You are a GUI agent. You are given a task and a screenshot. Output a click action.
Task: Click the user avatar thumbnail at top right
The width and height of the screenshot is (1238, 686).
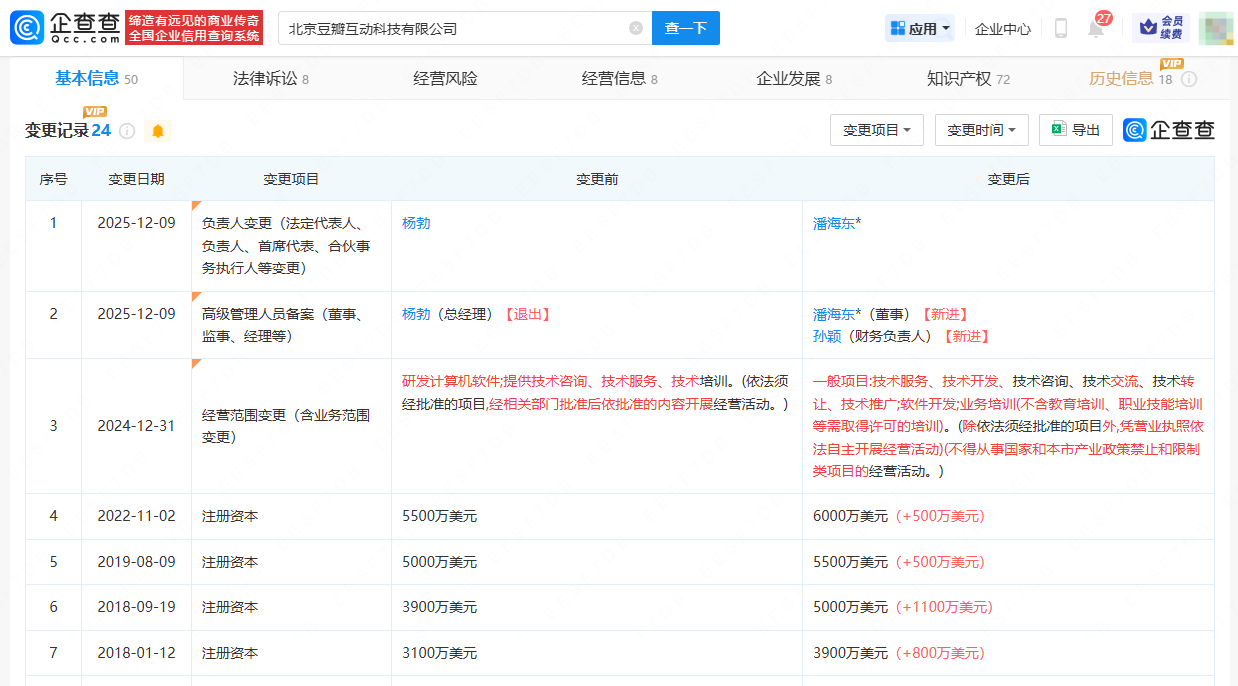(1216, 29)
